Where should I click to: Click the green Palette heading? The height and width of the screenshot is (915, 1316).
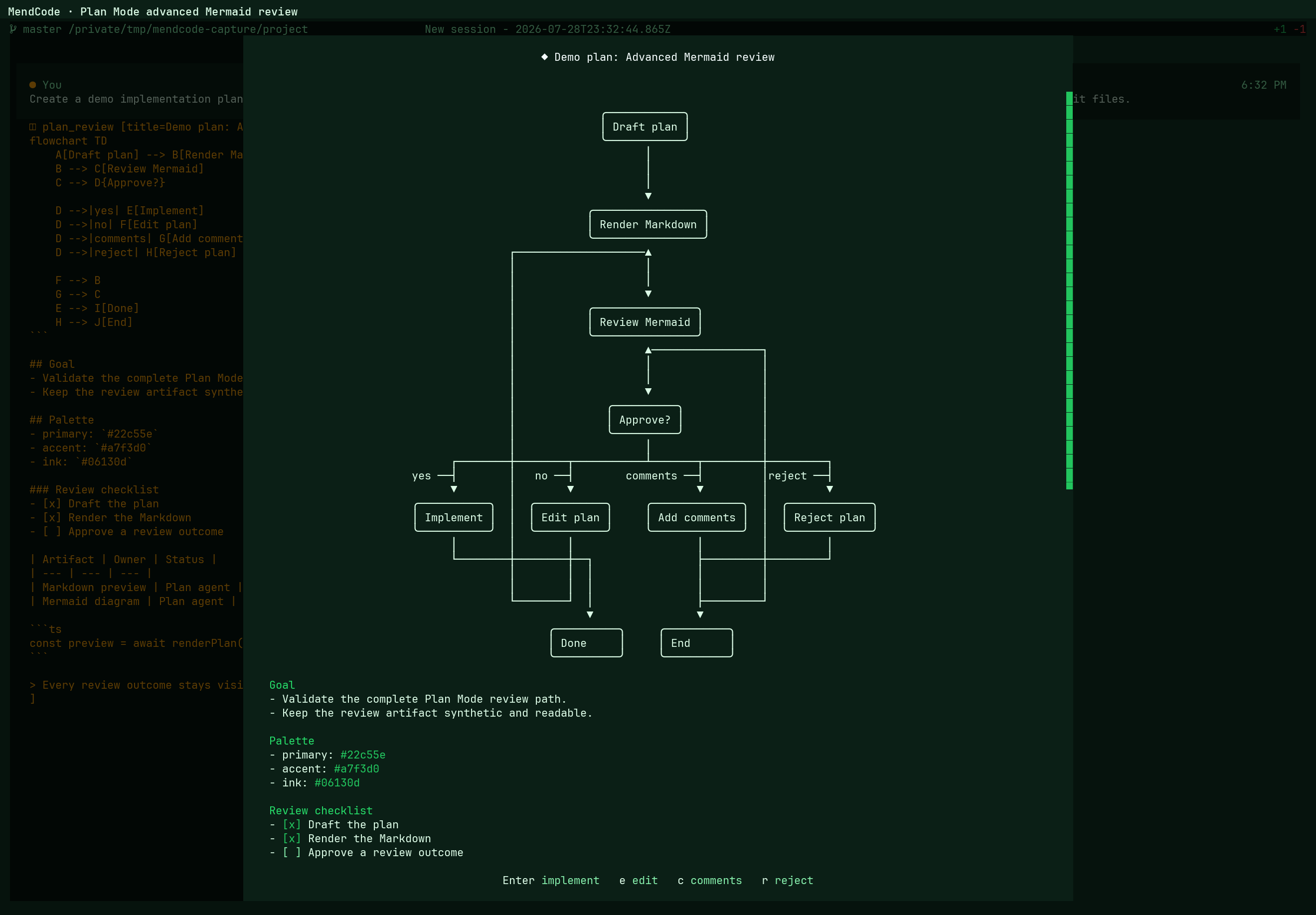[292, 741]
